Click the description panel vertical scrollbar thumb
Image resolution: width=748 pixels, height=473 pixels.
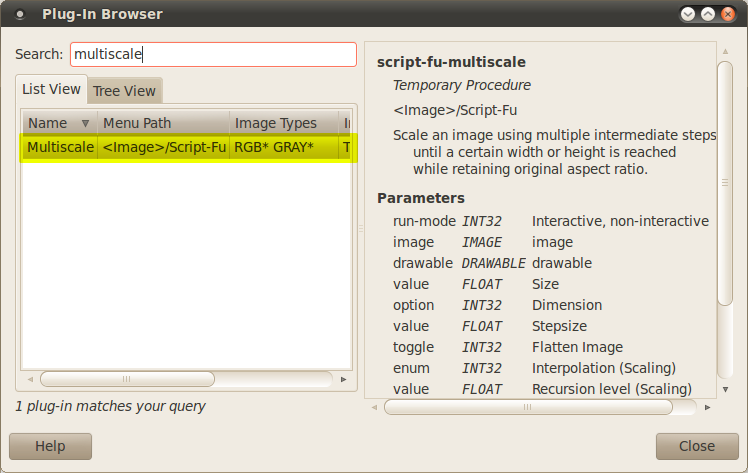pos(725,183)
